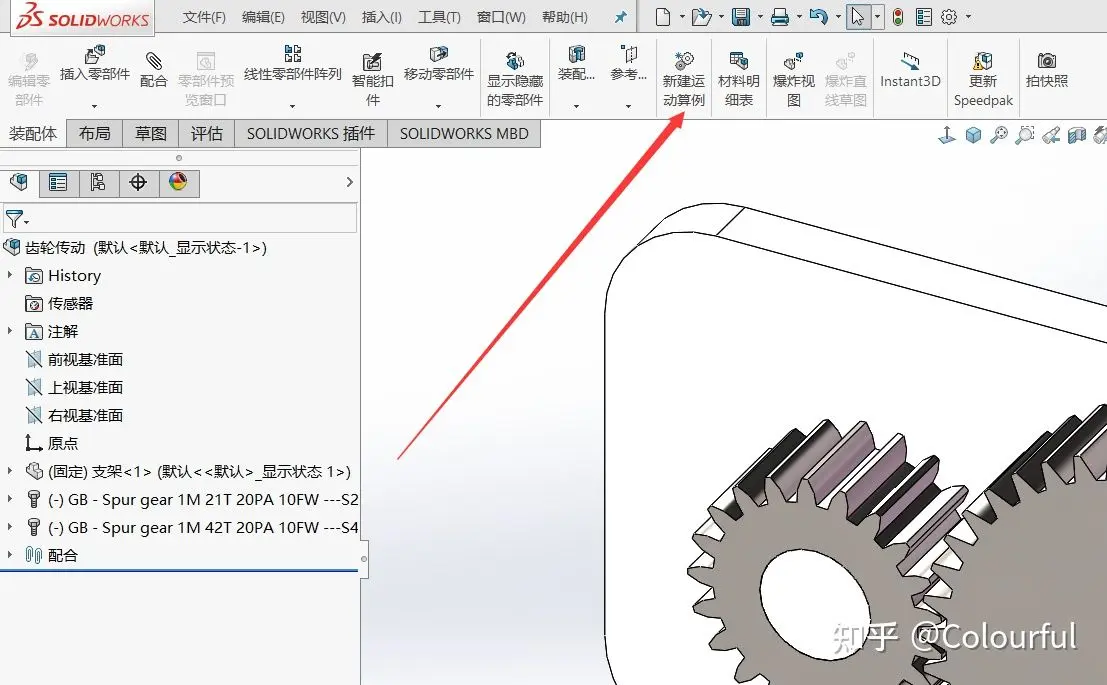Open the 文件(F) menu

click(x=204, y=17)
